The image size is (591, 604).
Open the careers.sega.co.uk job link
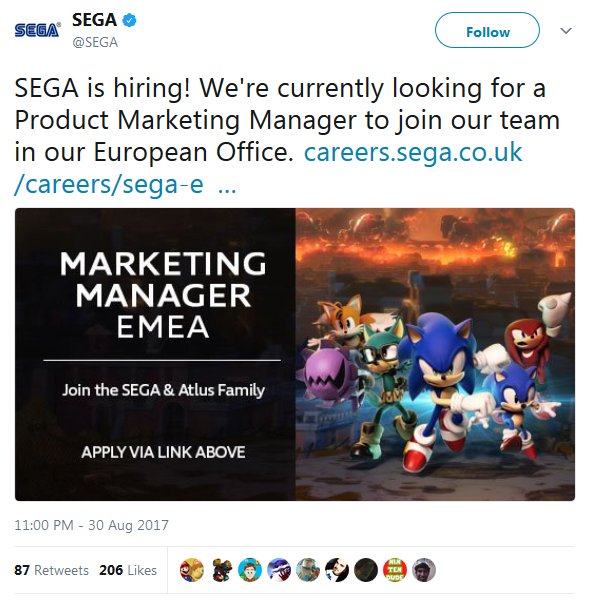click(x=268, y=168)
